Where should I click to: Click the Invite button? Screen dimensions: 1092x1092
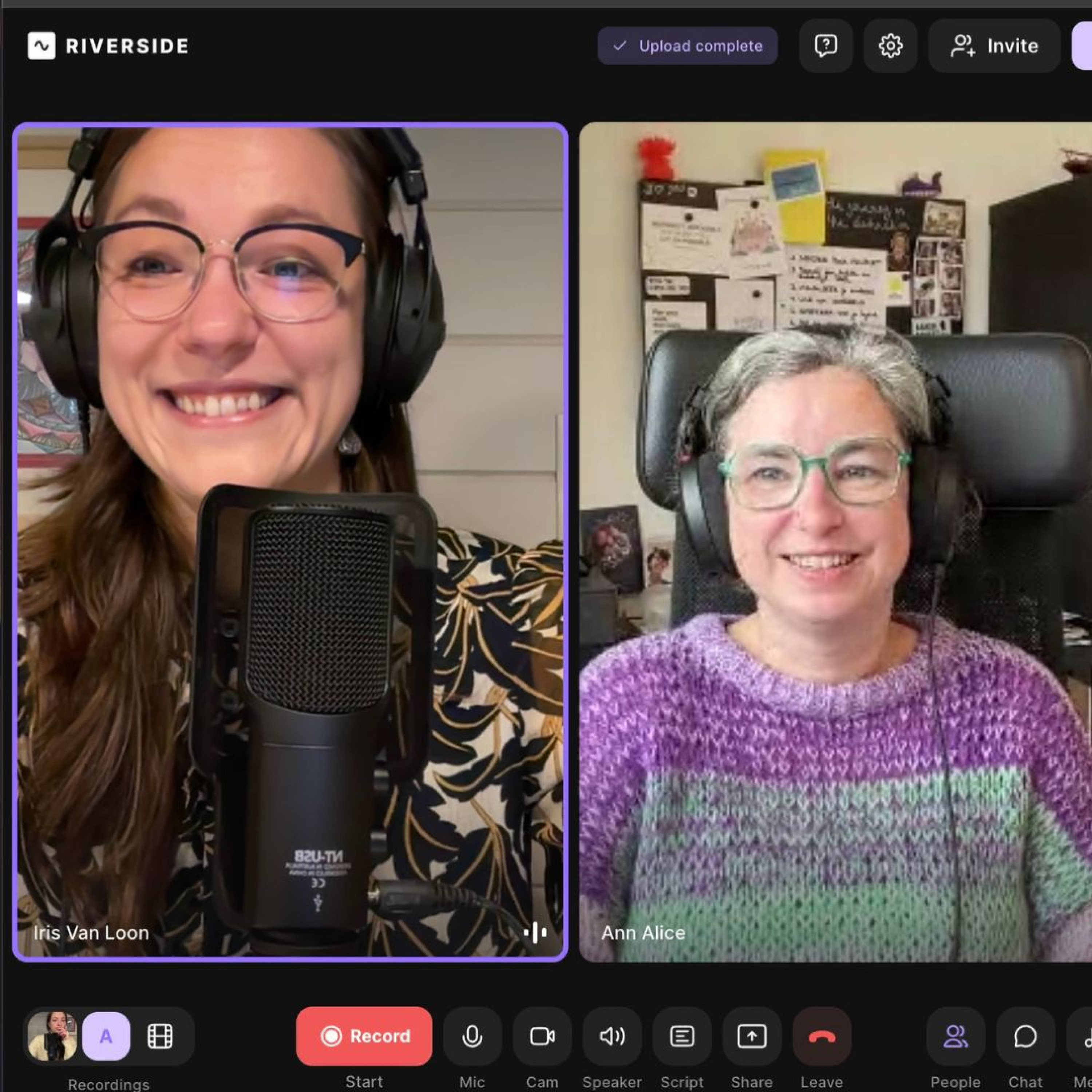994,46
